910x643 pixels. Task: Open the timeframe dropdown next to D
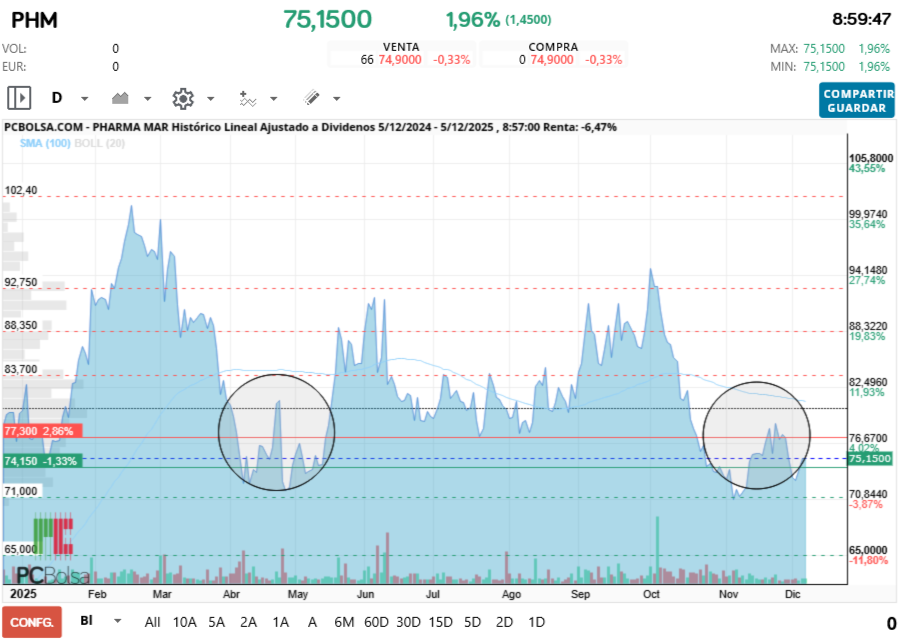83,98
